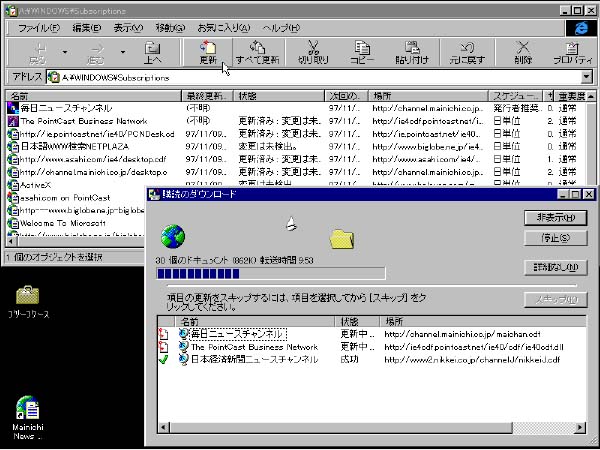Expand the address bar dropdown

pos(587,78)
